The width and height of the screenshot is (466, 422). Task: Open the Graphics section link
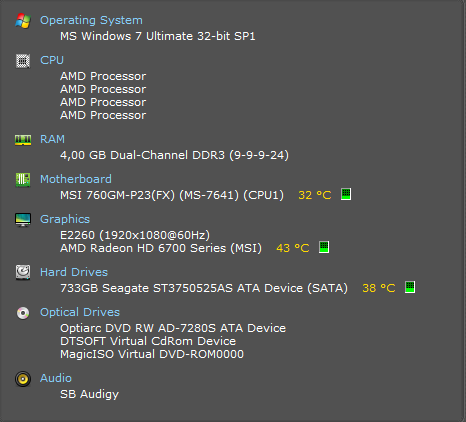tap(65, 219)
